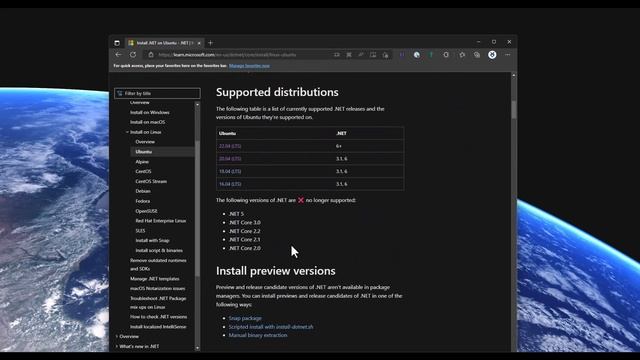Image resolution: width=640 pixels, height=360 pixels.
Task: Open Install with Snap entry
Action: tap(152, 240)
